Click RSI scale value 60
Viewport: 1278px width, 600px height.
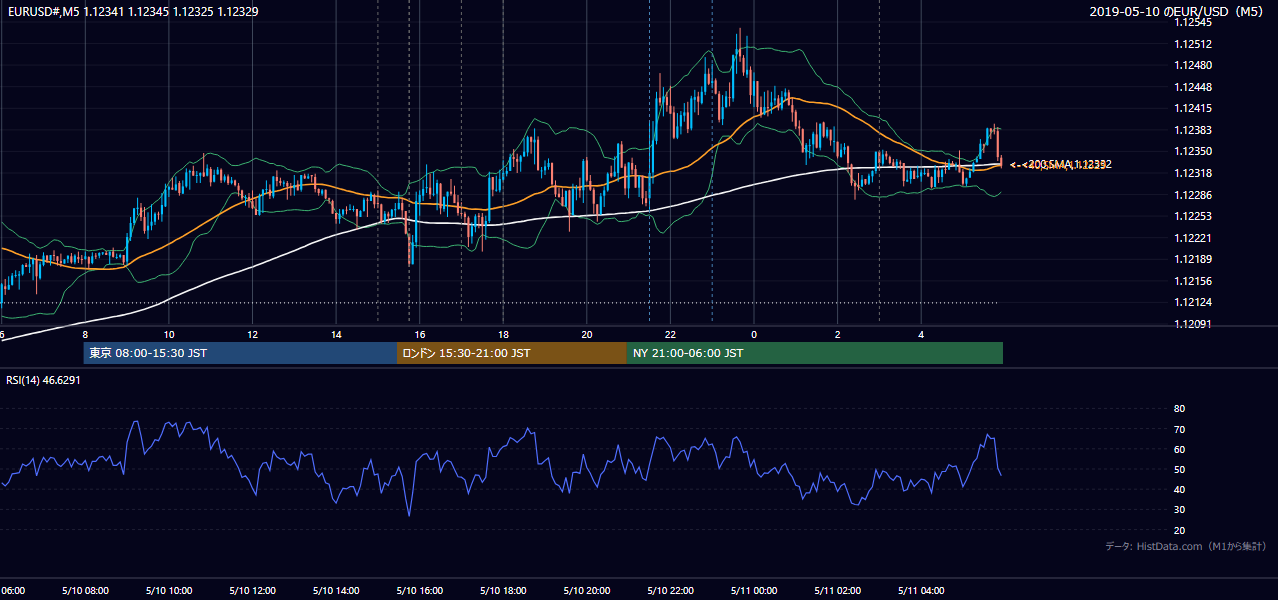tap(1179, 449)
